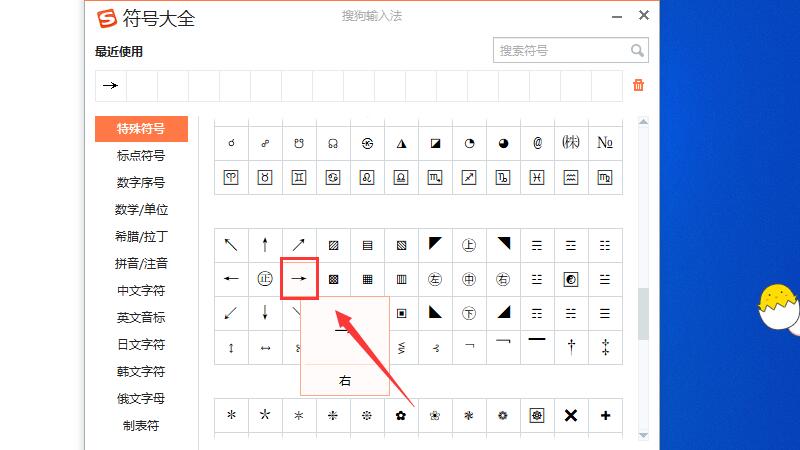Reuse the recent → symbol under 最近使用

[x=110, y=85]
